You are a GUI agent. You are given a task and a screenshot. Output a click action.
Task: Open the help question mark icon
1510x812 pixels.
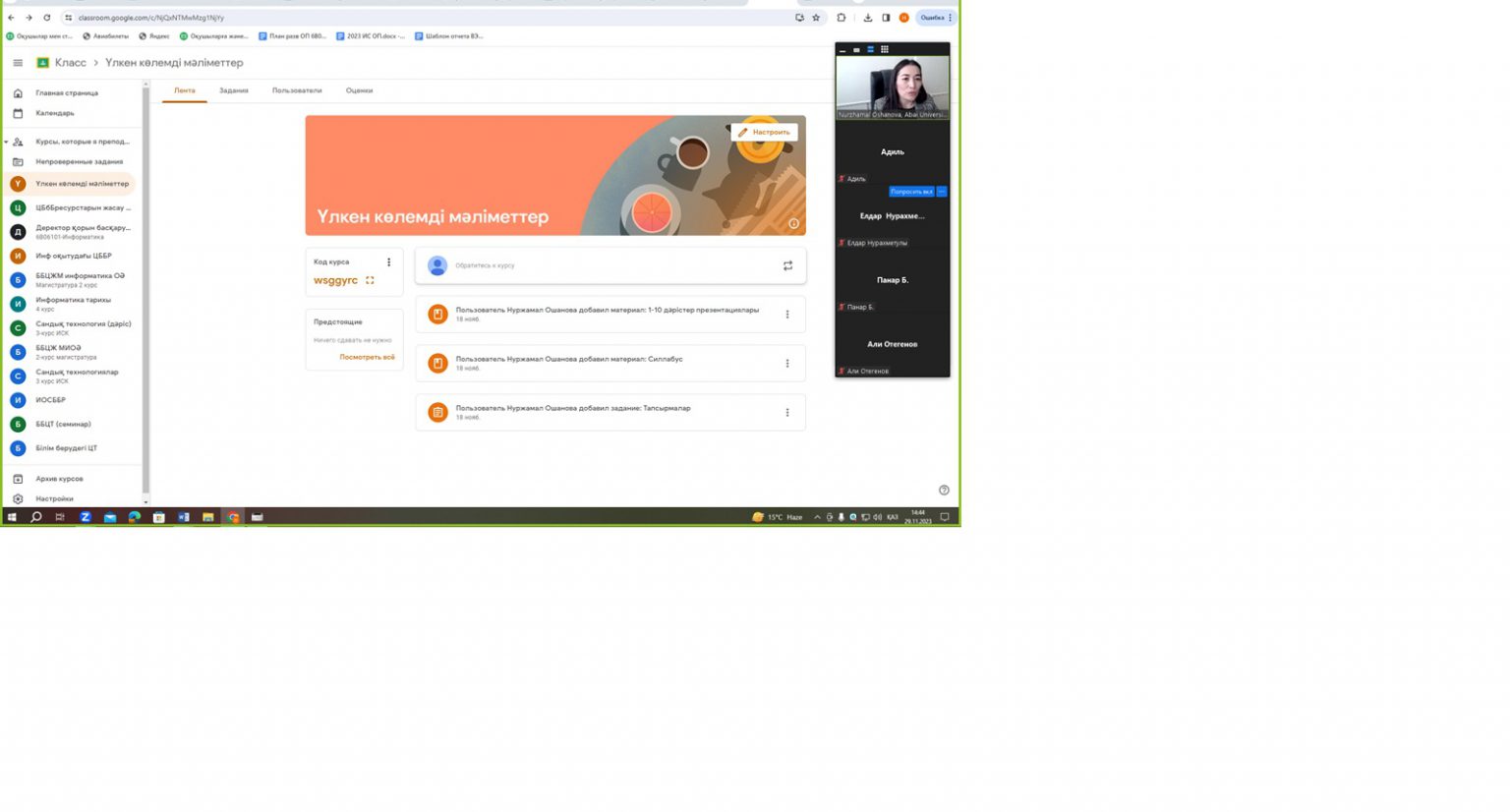pyautogui.click(x=944, y=490)
